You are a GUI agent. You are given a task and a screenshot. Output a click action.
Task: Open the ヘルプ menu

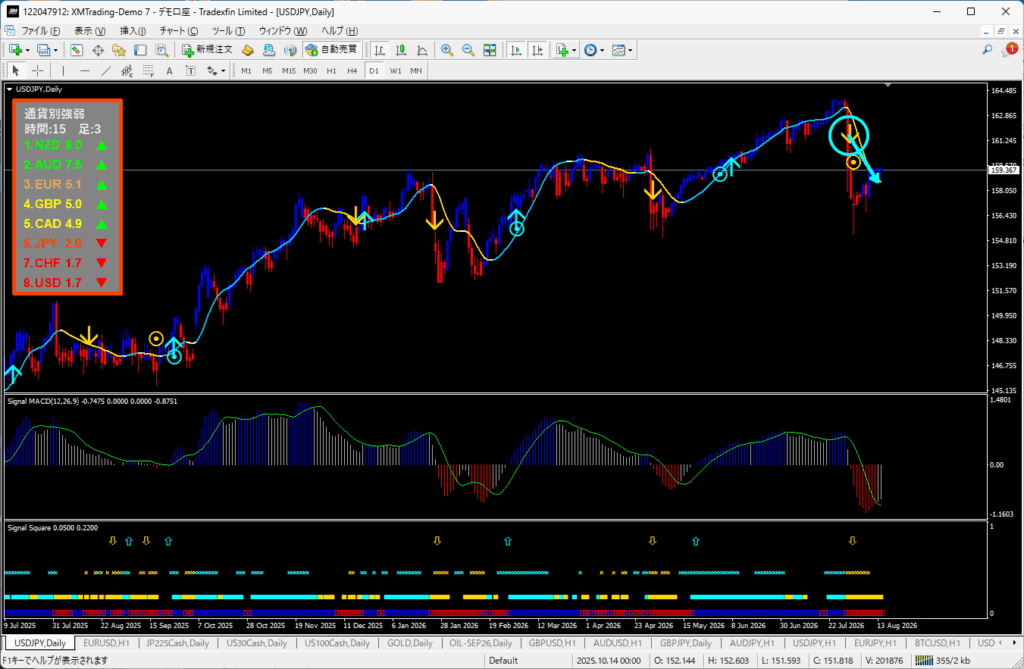339,31
